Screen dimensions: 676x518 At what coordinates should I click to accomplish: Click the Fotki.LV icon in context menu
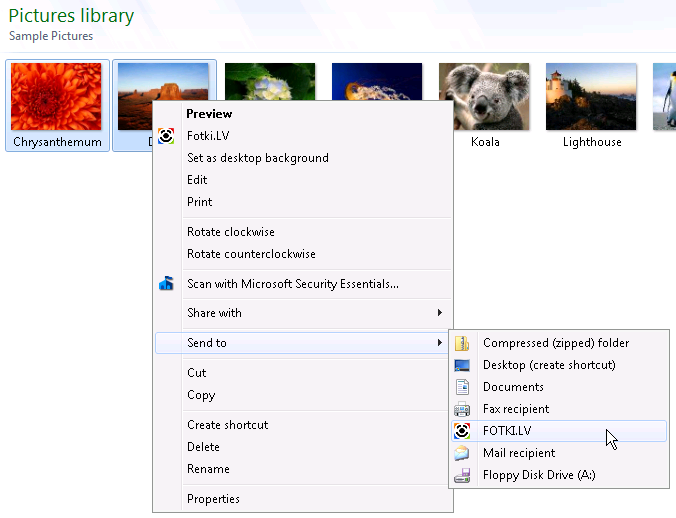click(166, 136)
